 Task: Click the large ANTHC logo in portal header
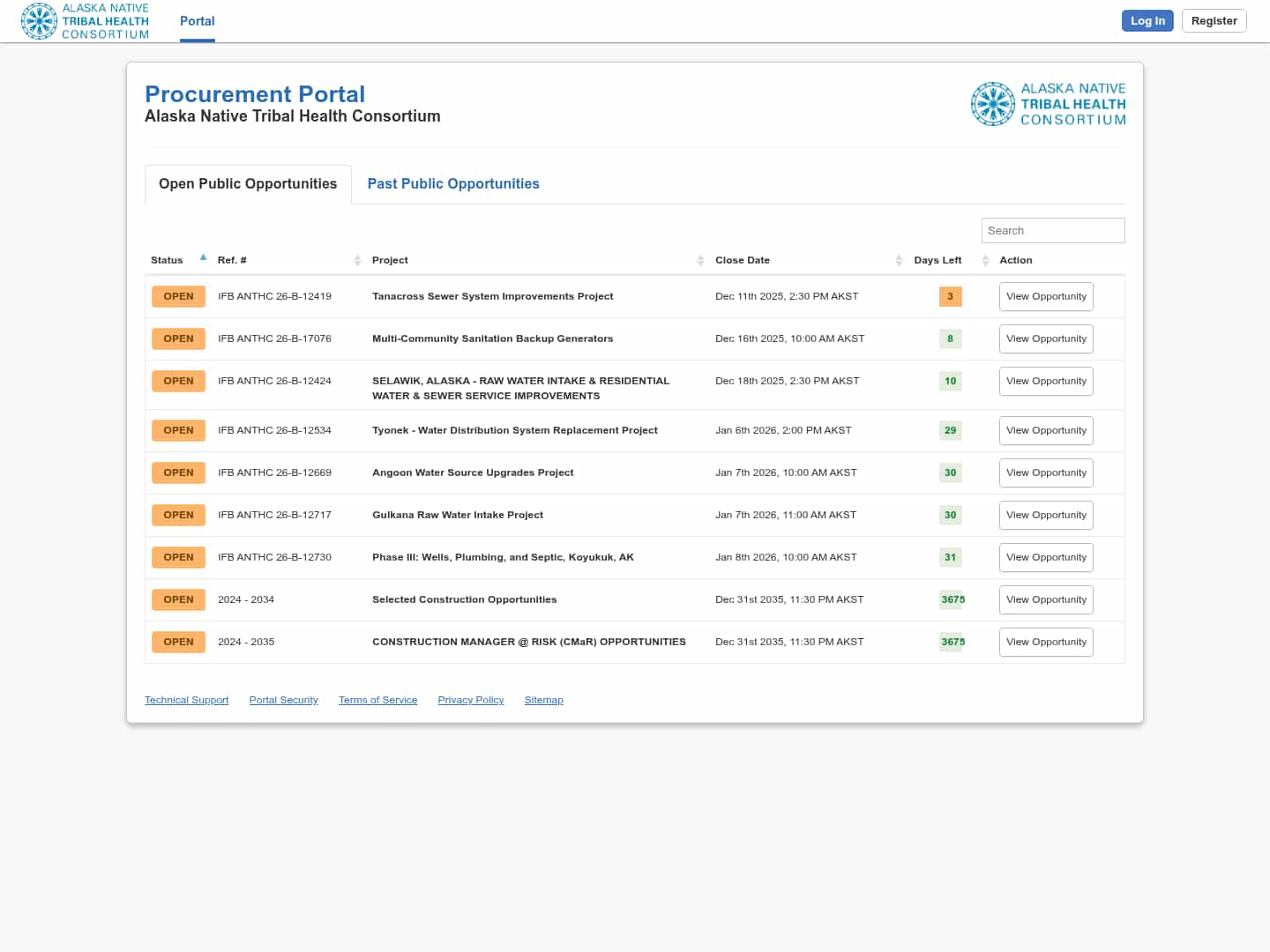point(1048,104)
